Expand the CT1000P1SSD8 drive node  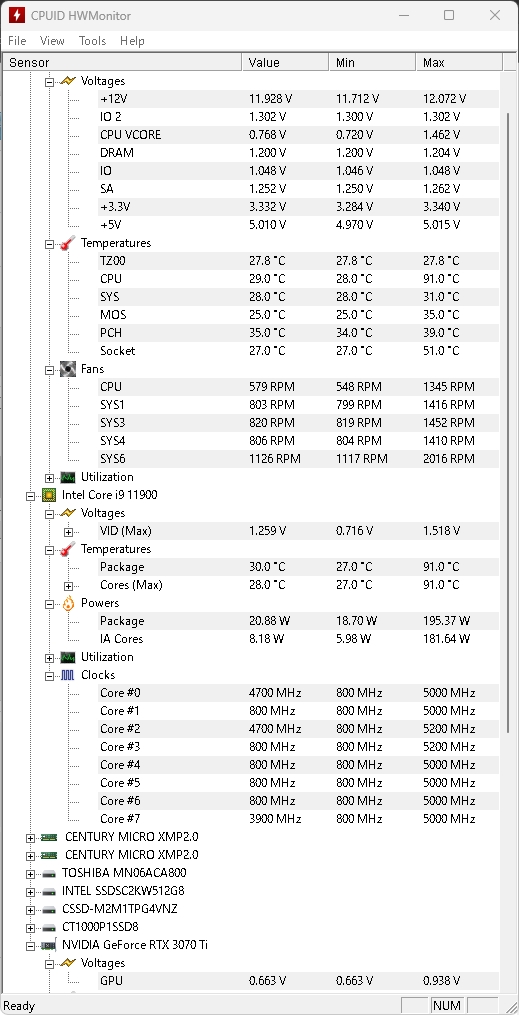pyautogui.click(x=30, y=928)
